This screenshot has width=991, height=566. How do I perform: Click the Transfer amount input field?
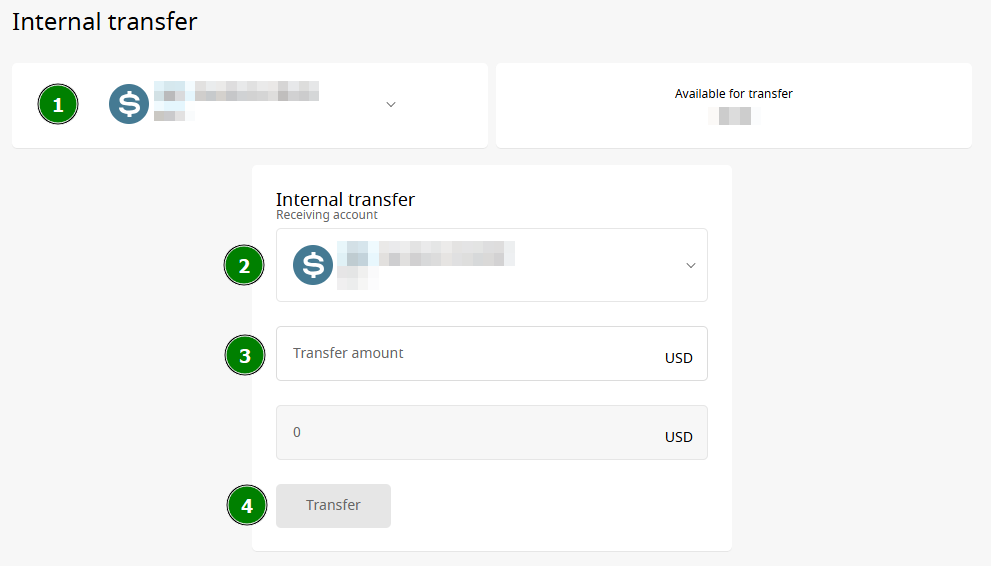pos(492,353)
